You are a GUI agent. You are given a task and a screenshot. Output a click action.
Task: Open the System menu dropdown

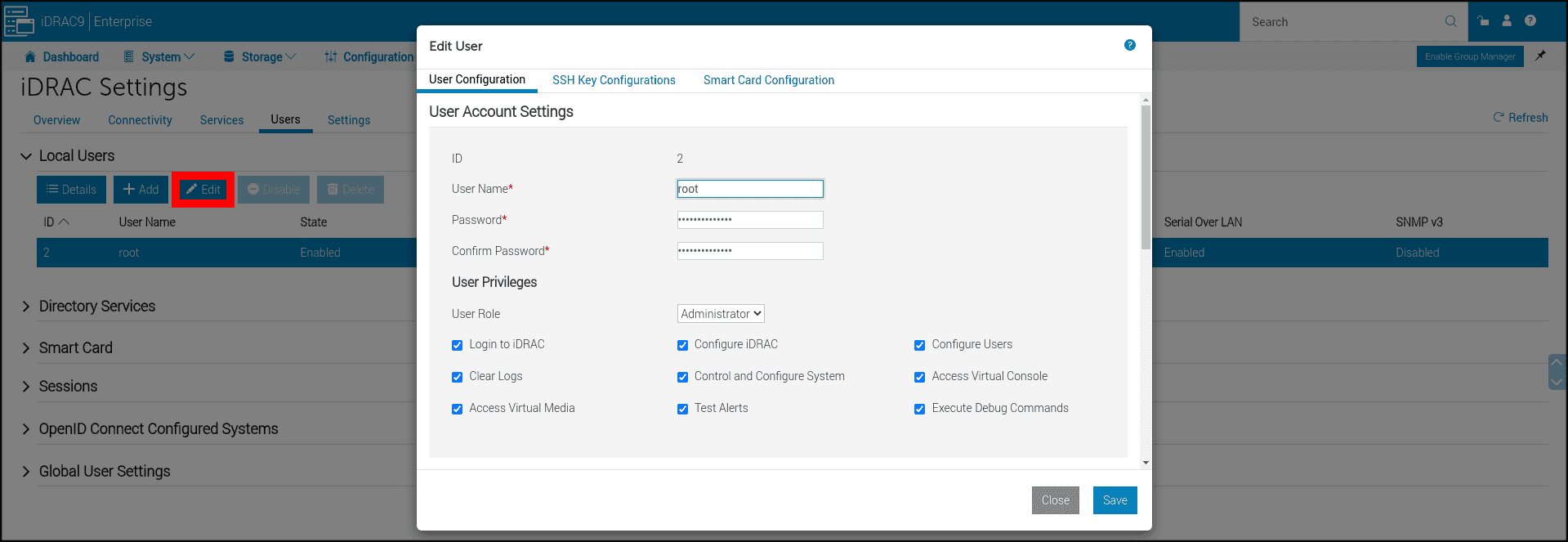(x=159, y=56)
